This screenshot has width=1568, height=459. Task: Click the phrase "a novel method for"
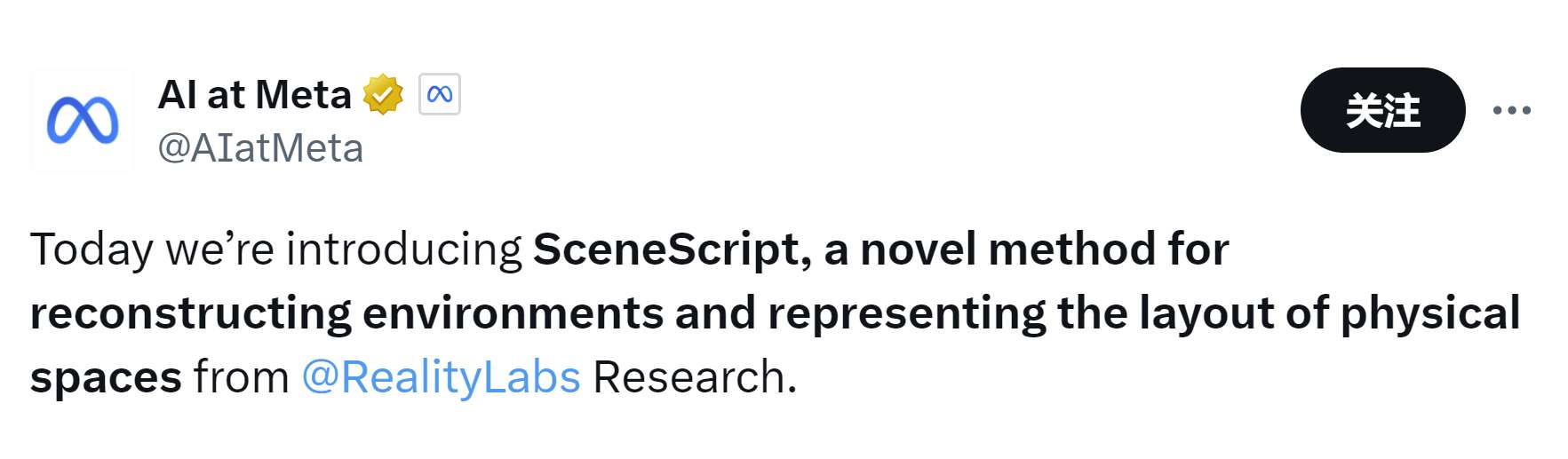pos(1026,249)
